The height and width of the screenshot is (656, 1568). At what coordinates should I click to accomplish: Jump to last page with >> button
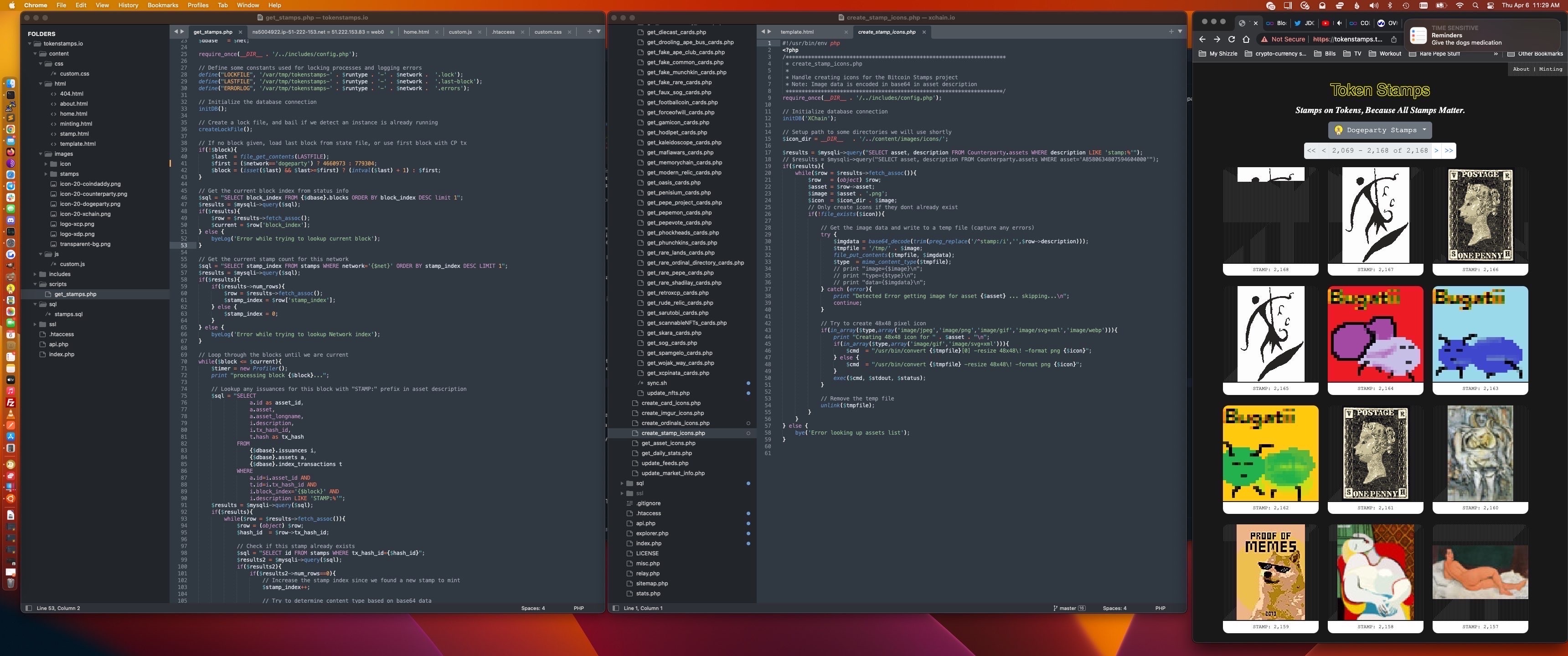(1449, 150)
